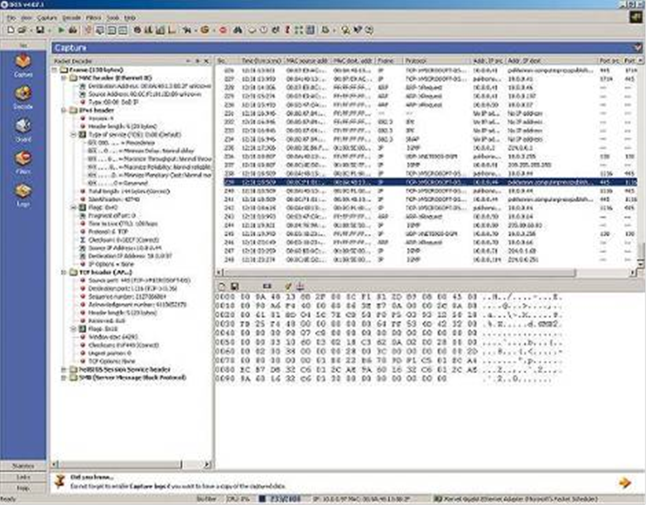This screenshot has height=506, width=647.
Task: Click the clock toolbar icon
Action: pyautogui.click(x=264, y=30)
